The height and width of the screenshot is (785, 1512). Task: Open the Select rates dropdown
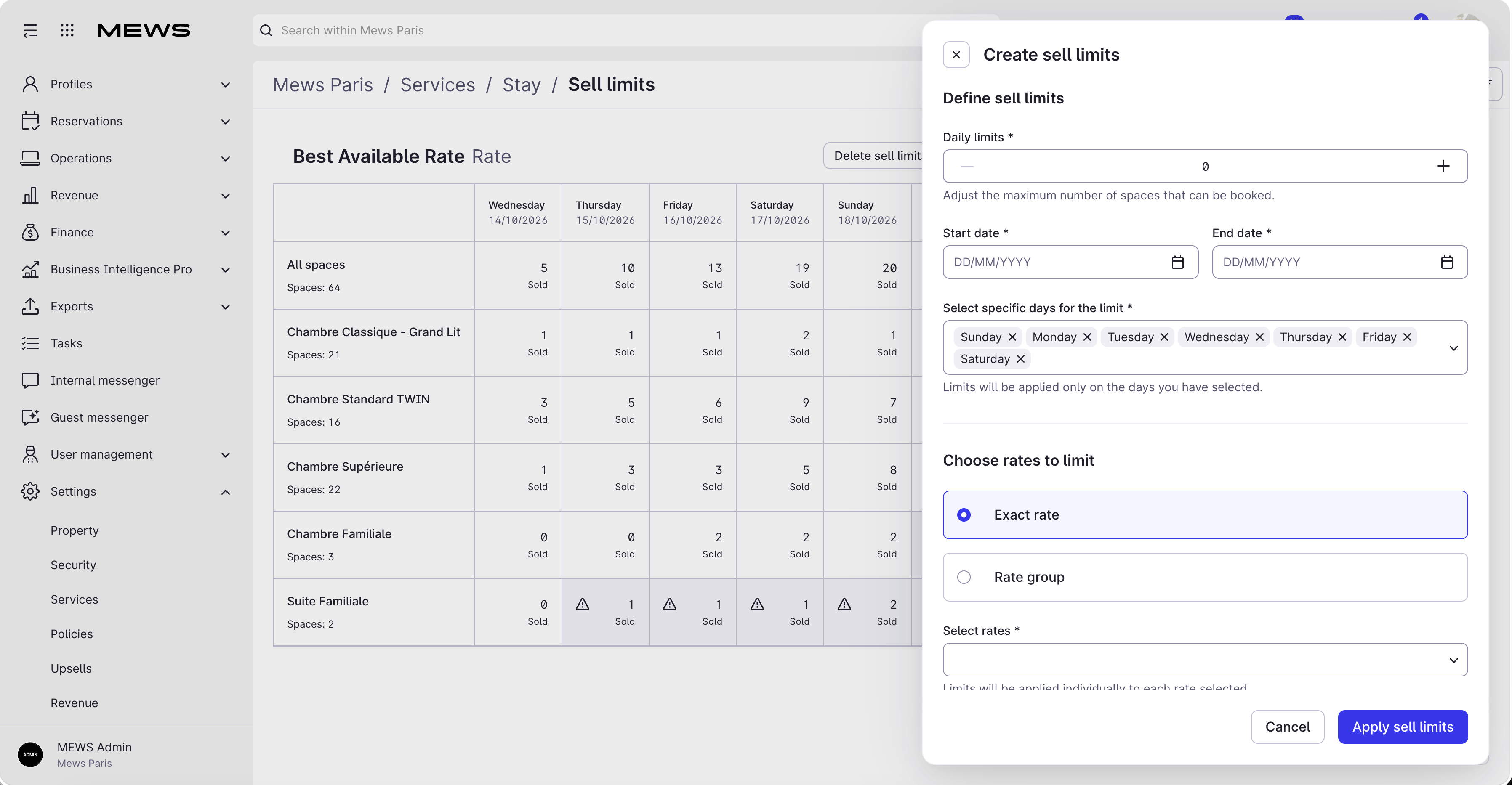click(x=1205, y=660)
